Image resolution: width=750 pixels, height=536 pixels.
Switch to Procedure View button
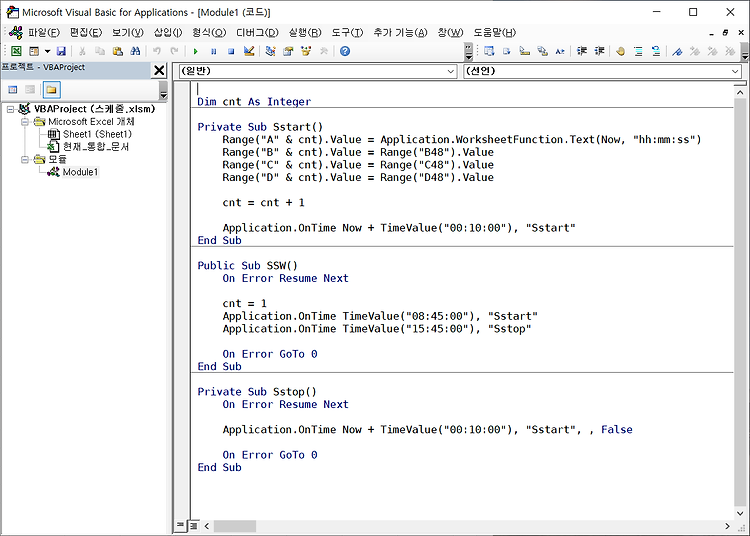tap(180, 526)
